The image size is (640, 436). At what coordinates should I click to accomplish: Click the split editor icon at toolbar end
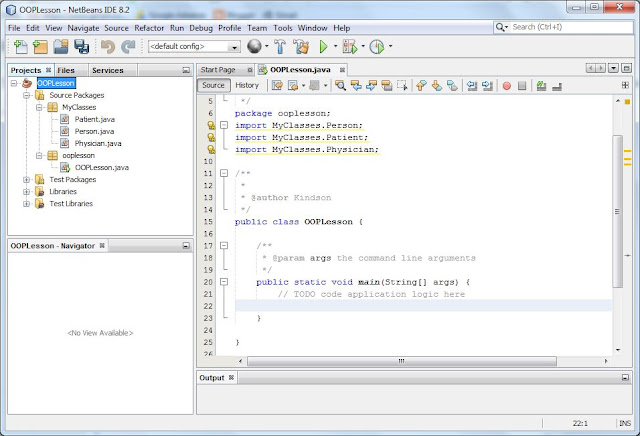(625, 85)
